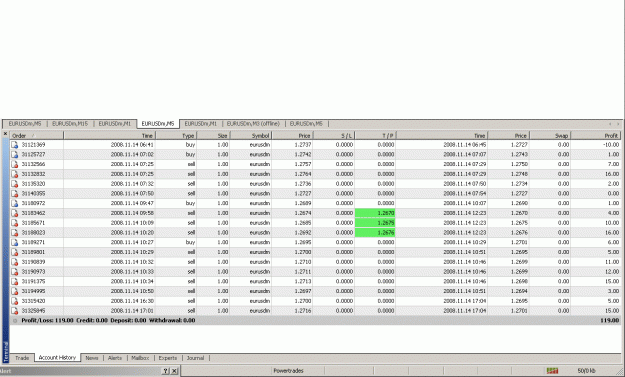Sort by the Profit column header

[596, 135]
